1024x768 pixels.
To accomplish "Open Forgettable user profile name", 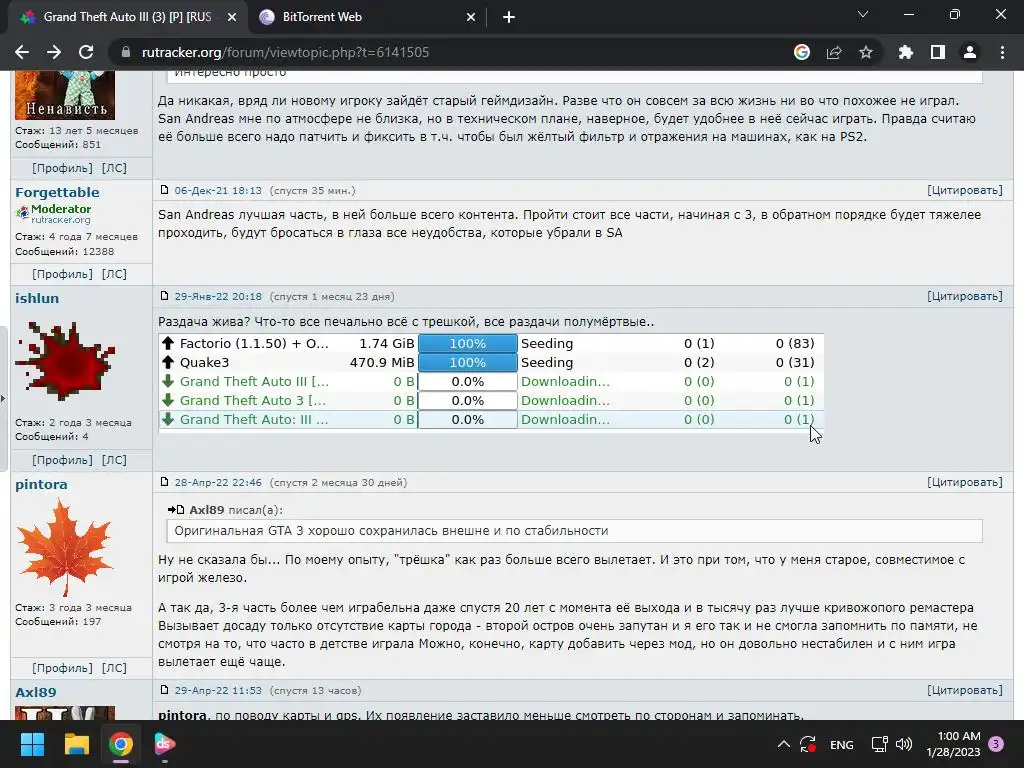I will click(x=57, y=192).
